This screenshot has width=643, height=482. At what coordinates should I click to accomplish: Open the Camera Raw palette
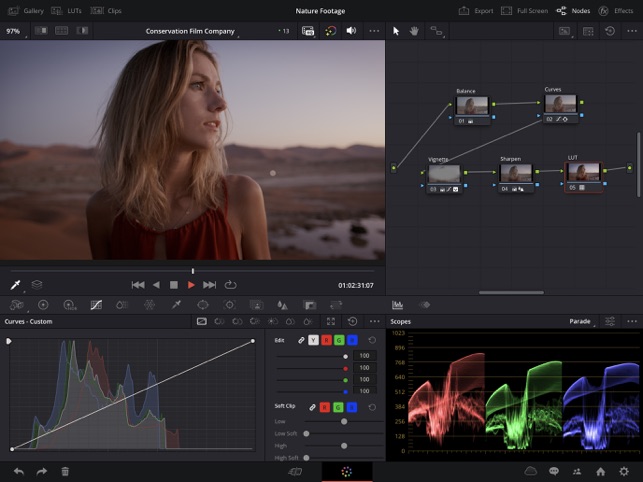coord(17,305)
